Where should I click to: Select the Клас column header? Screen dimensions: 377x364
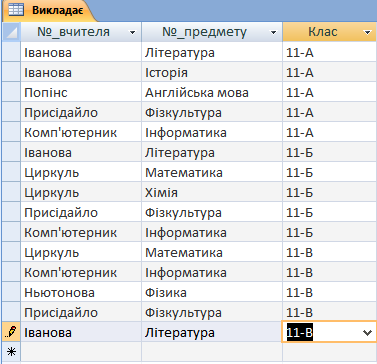point(330,32)
